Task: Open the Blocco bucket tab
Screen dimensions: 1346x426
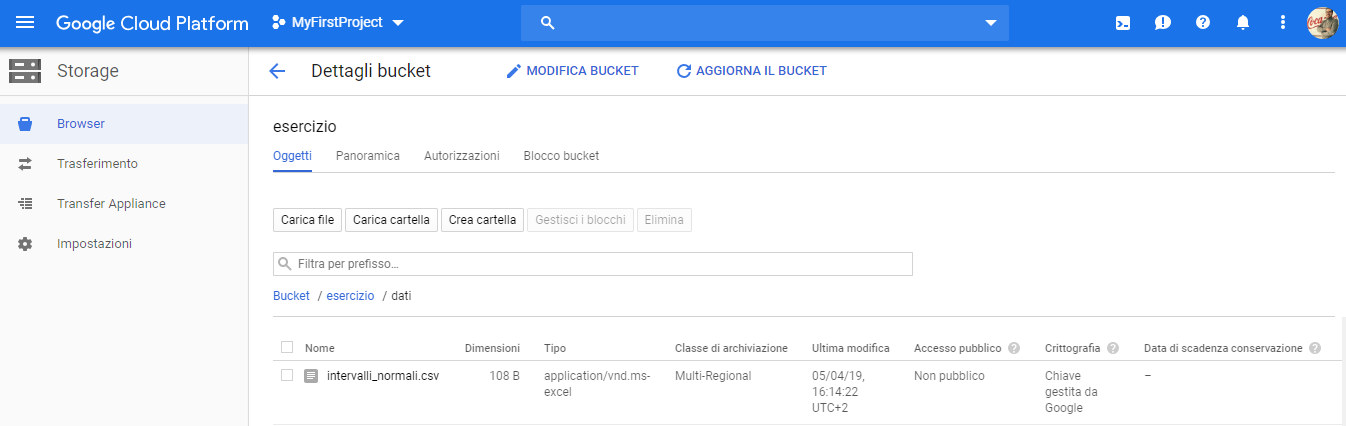Action: pyautogui.click(x=561, y=156)
